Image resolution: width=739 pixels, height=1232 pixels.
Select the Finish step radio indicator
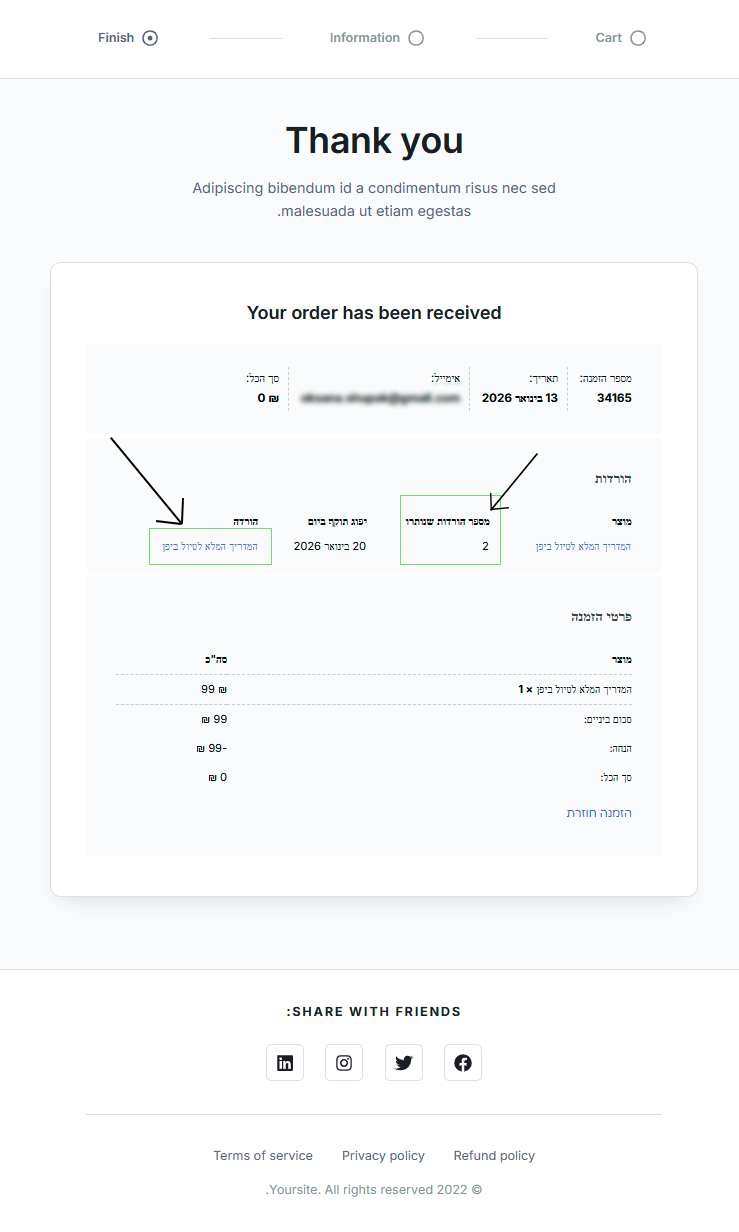[150, 38]
